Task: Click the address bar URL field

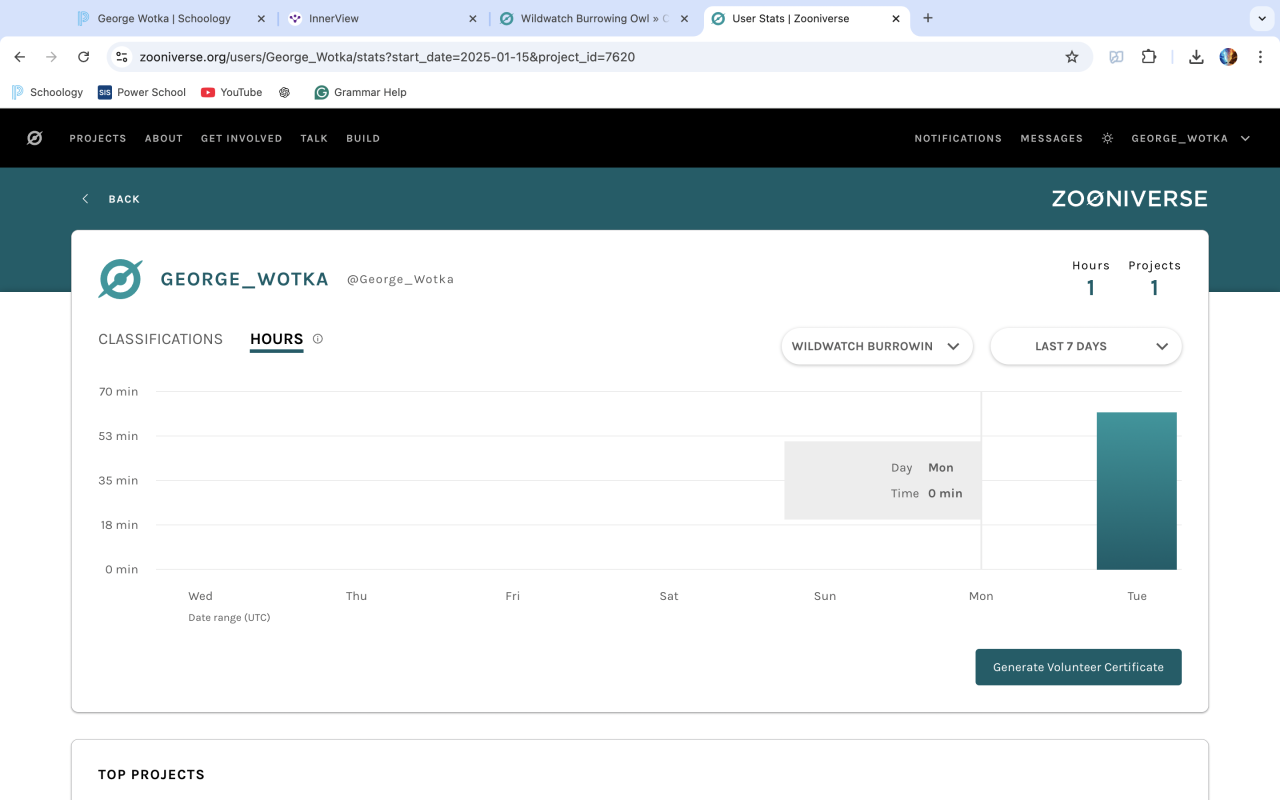Action: point(600,57)
